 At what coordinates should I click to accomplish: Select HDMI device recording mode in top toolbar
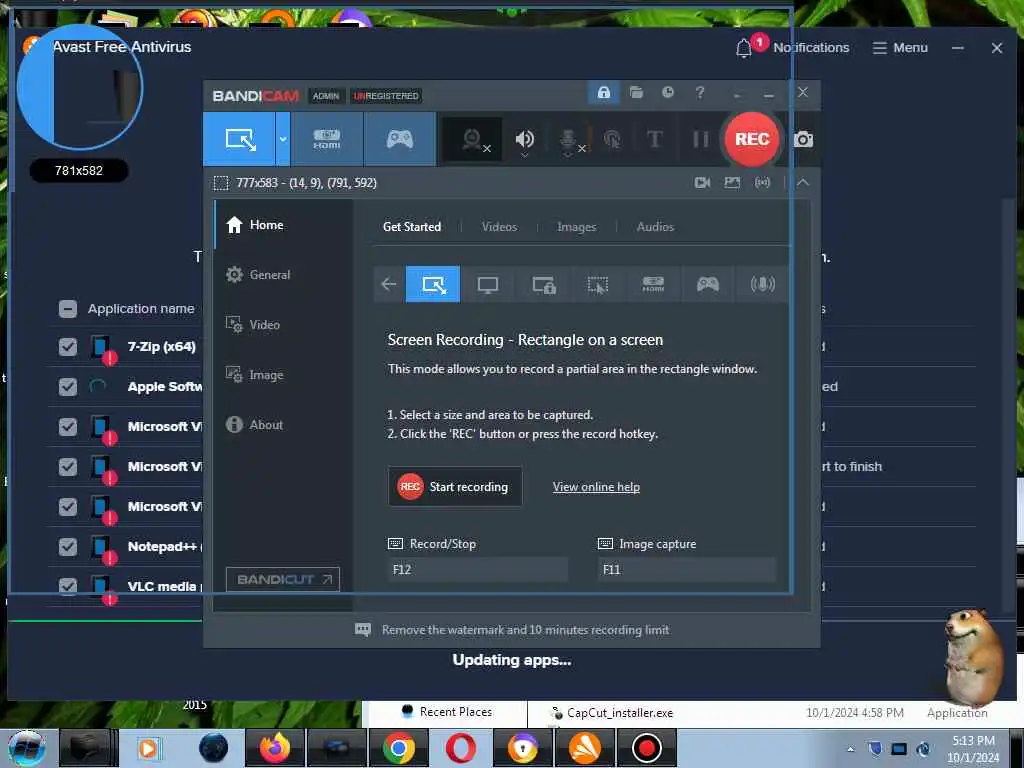(x=327, y=139)
